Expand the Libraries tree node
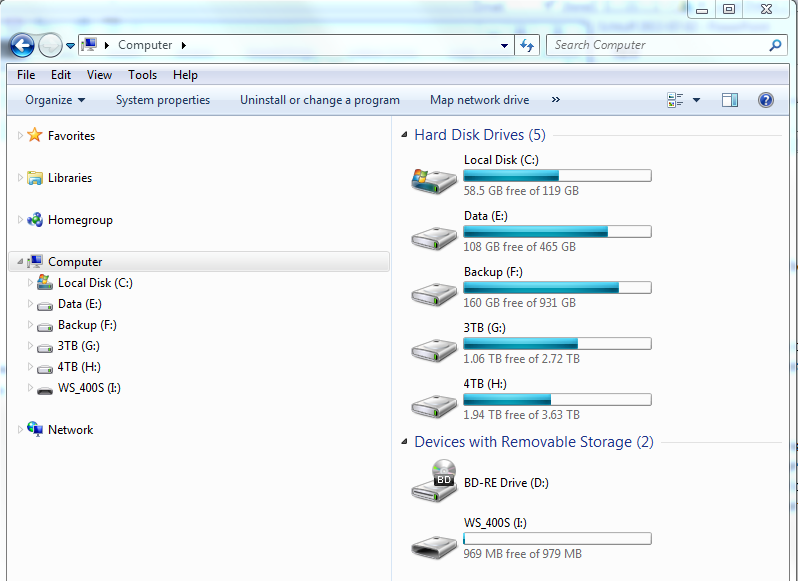798x581 pixels. [20, 178]
